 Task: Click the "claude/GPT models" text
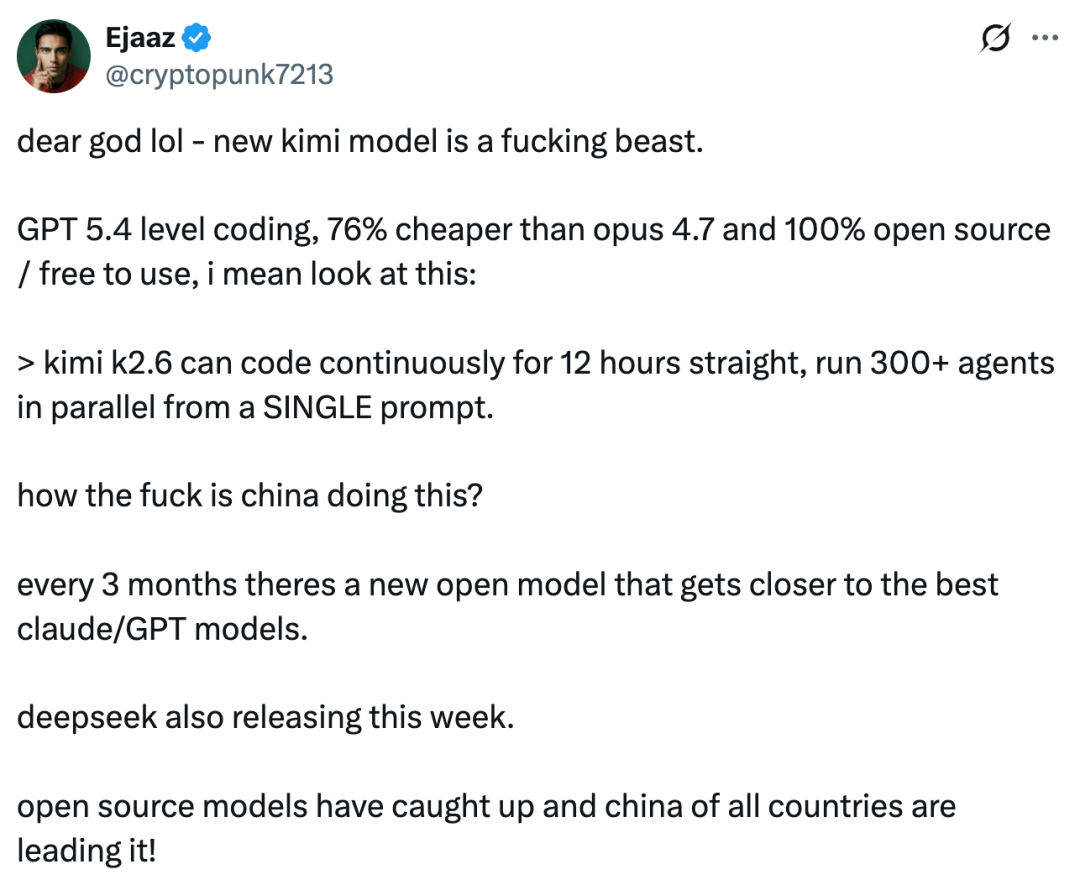coord(160,629)
